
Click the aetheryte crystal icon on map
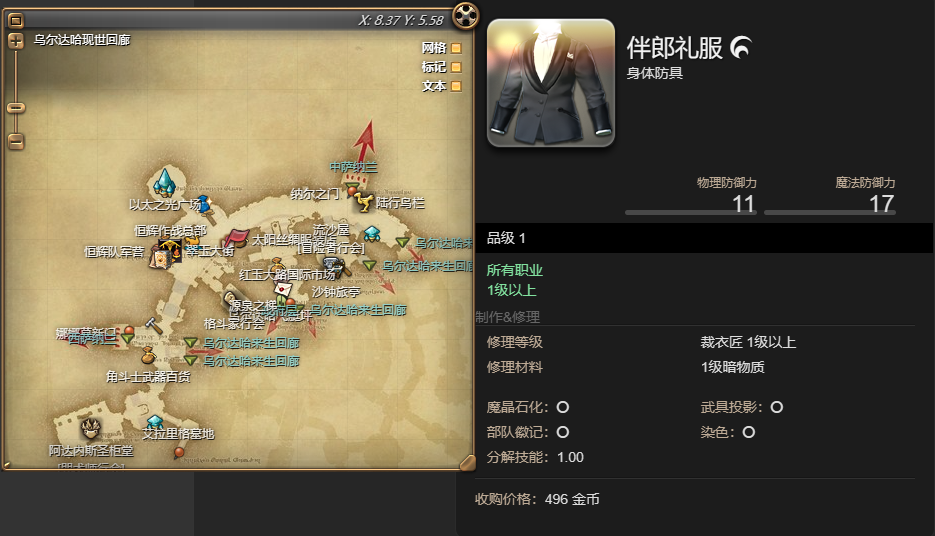[163, 182]
